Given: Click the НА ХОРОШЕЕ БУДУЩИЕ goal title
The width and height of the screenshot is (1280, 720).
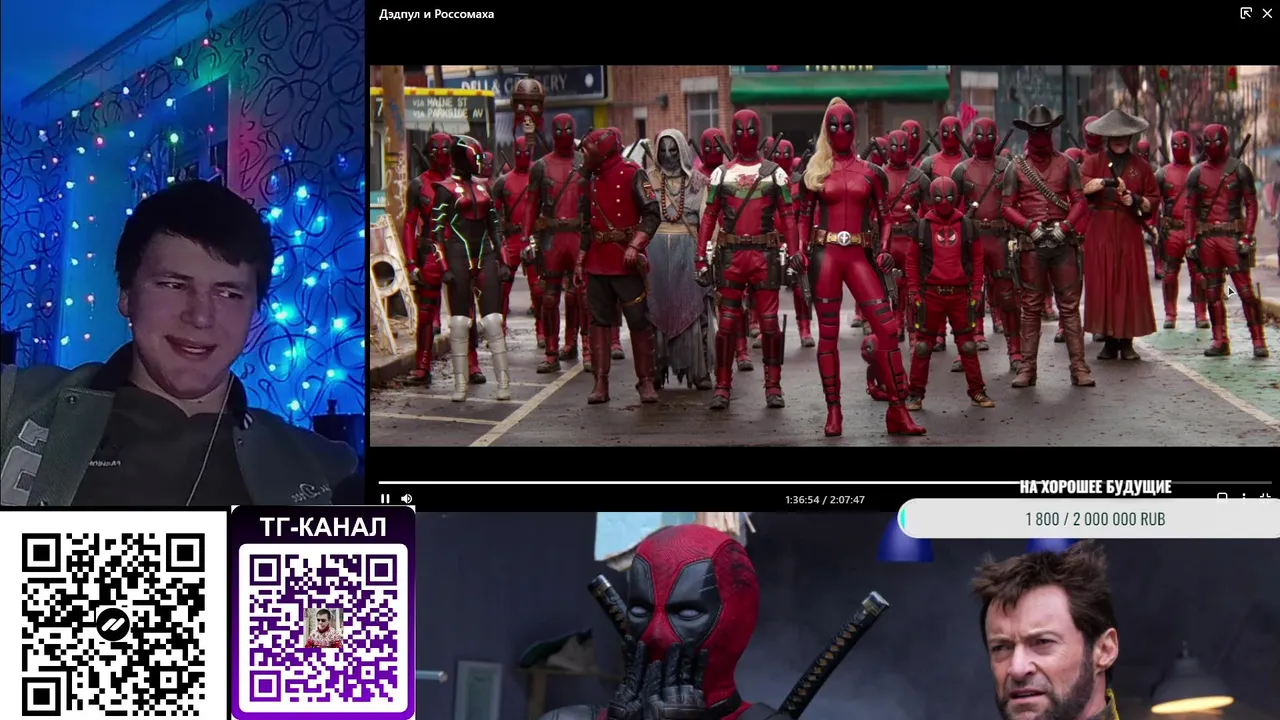Looking at the screenshot, I should tap(1095, 487).
